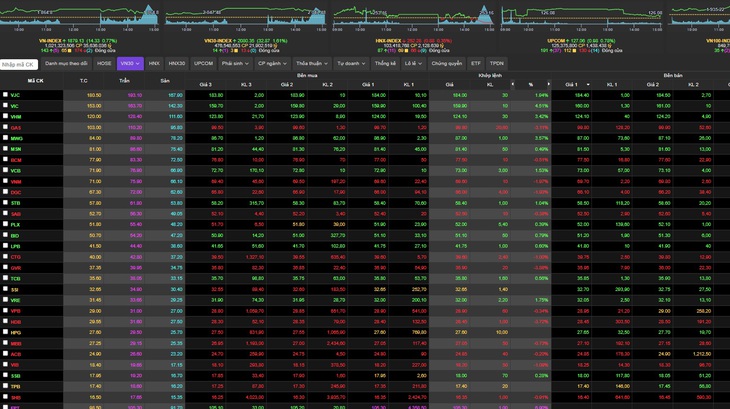Select stock code DGC

[16, 192]
